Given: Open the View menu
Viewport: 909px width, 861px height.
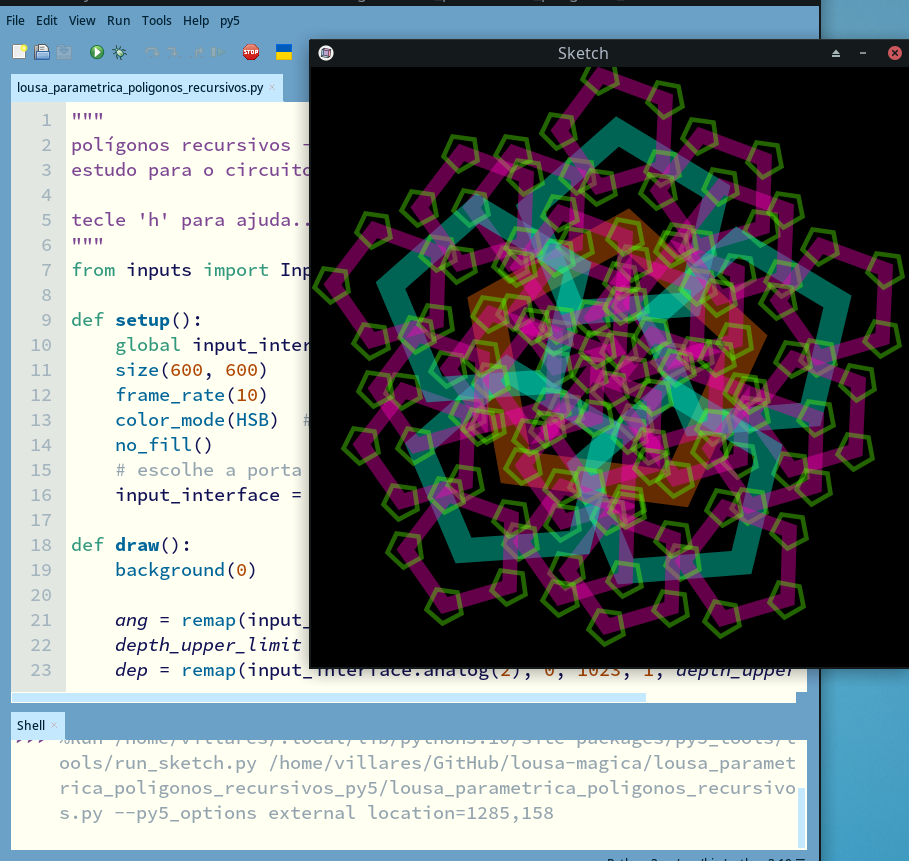Looking at the screenshot, I should click(81, 20).
